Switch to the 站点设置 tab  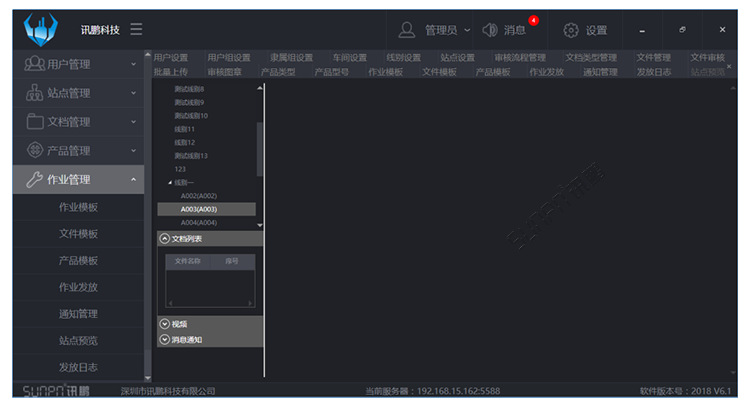point(457,57)
